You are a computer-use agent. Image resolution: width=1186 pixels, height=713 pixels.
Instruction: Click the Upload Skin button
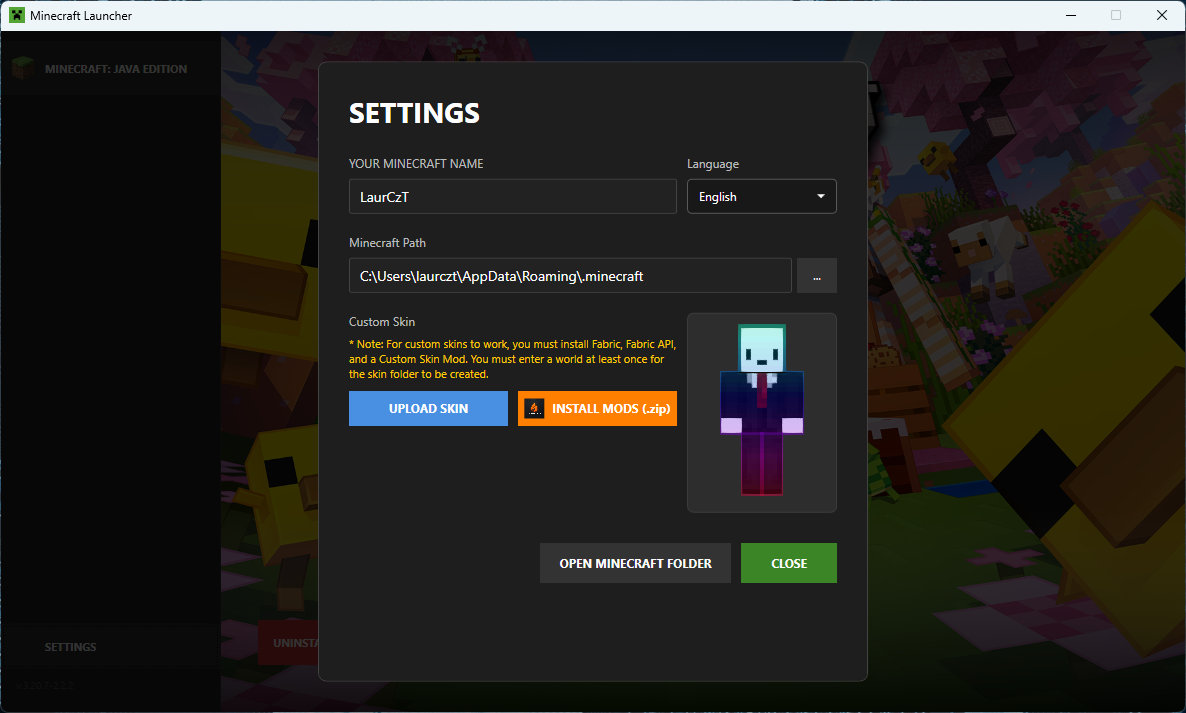tap(428, 408)
